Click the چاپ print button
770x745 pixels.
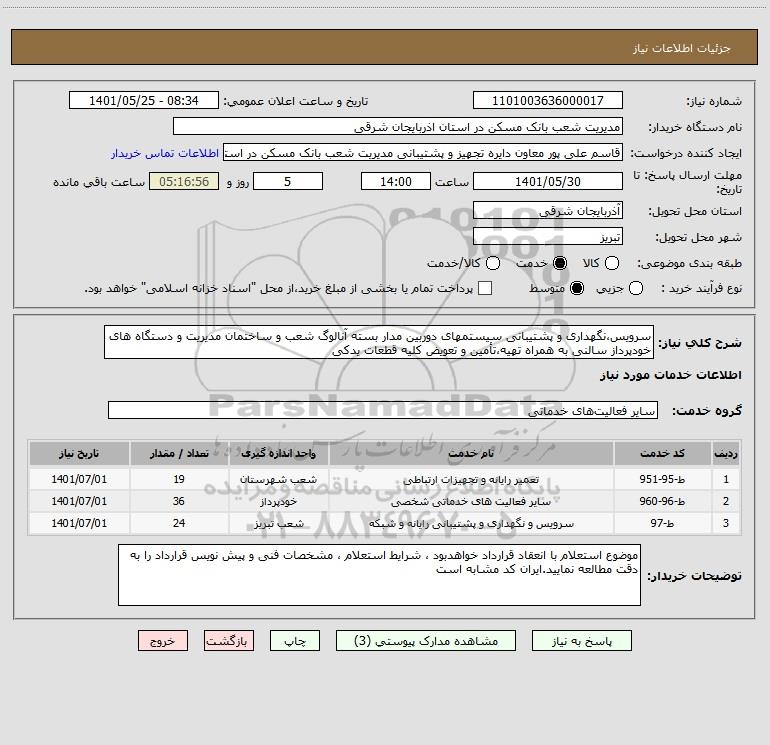click(x=295, y=641)
